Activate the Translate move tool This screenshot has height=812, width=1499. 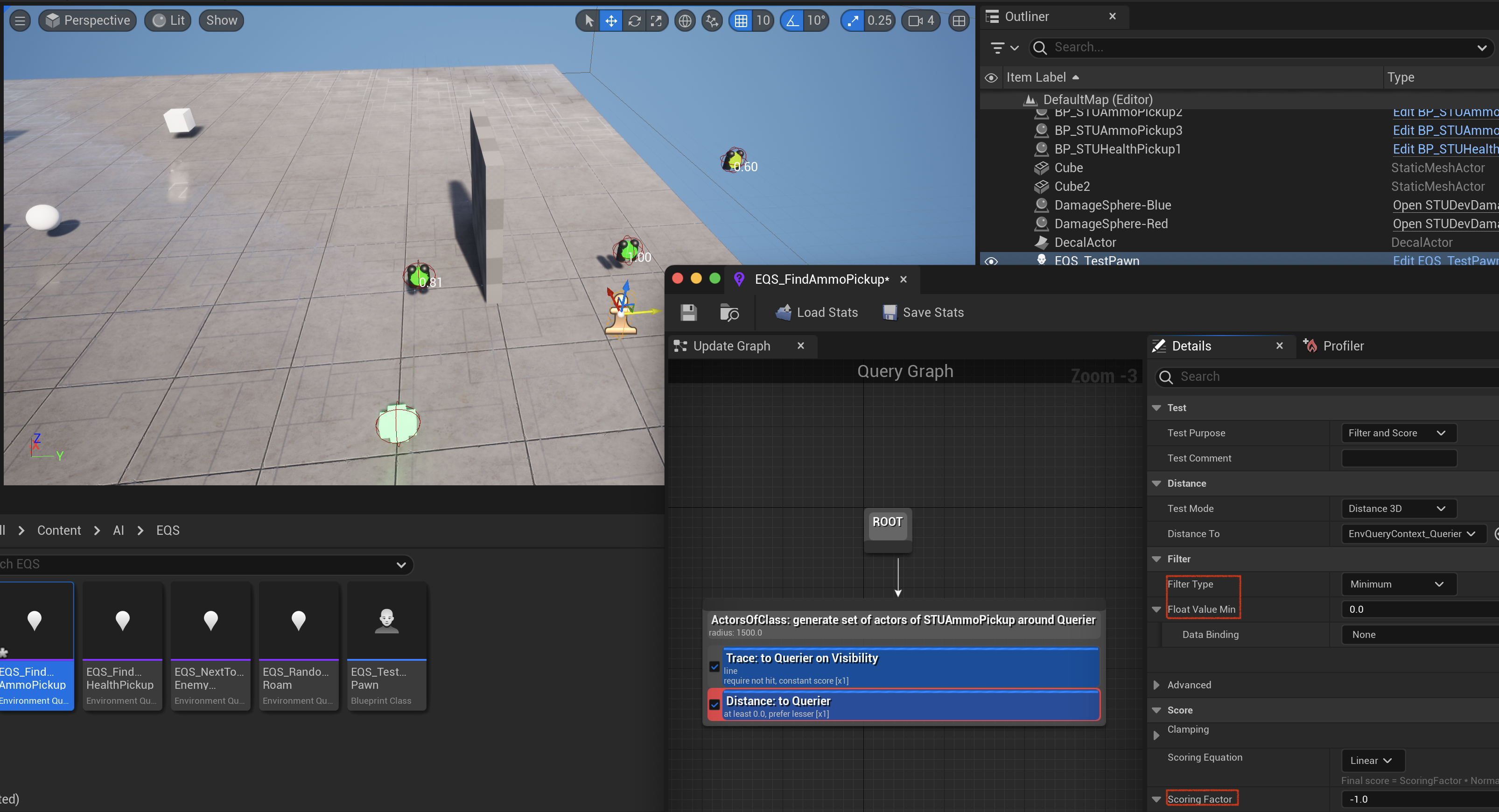click(611, 21)
